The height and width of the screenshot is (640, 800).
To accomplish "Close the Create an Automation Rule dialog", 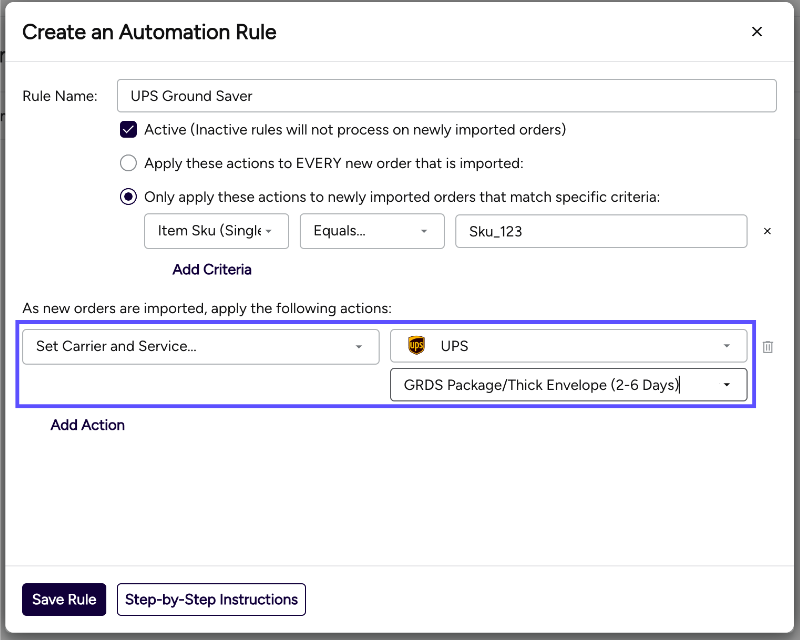I will pyautogui.click(x=757, y=32).
